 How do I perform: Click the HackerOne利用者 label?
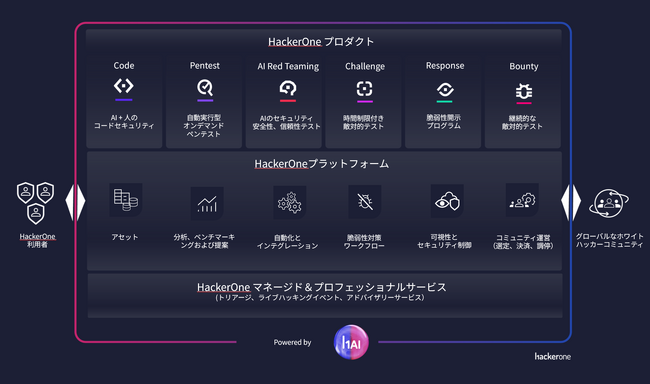(x=37, y=241)
